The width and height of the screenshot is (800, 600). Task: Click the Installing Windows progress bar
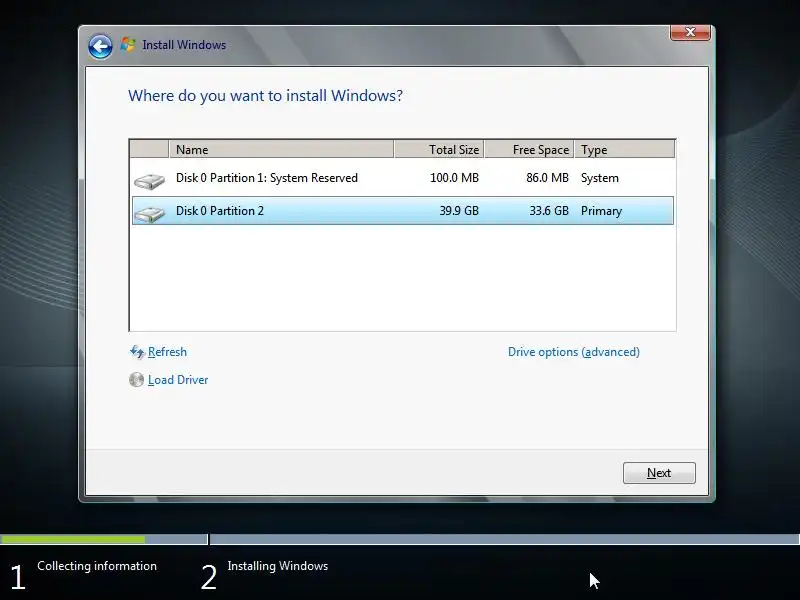tap(505, 539)
